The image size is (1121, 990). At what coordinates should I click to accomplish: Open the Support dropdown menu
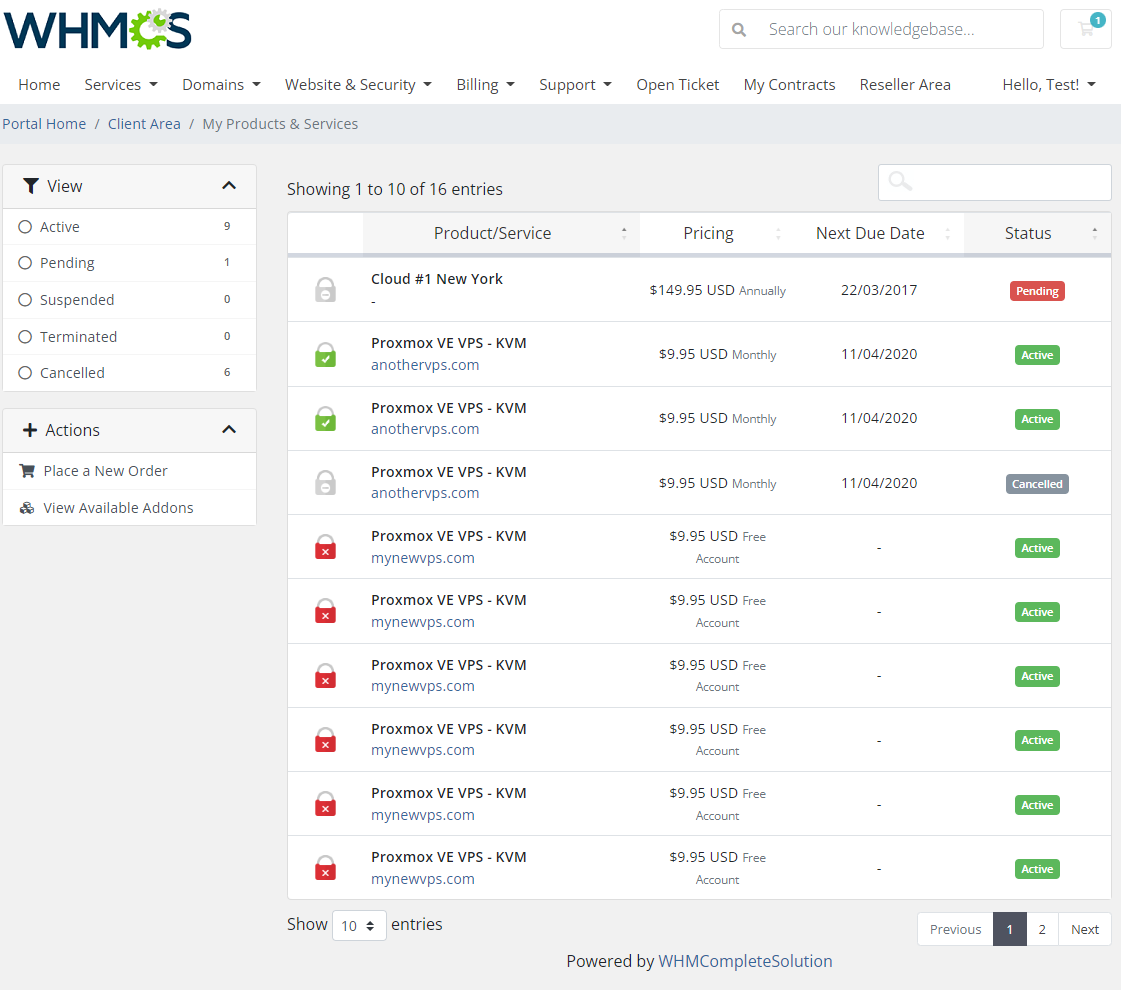[x=576, y=84]
